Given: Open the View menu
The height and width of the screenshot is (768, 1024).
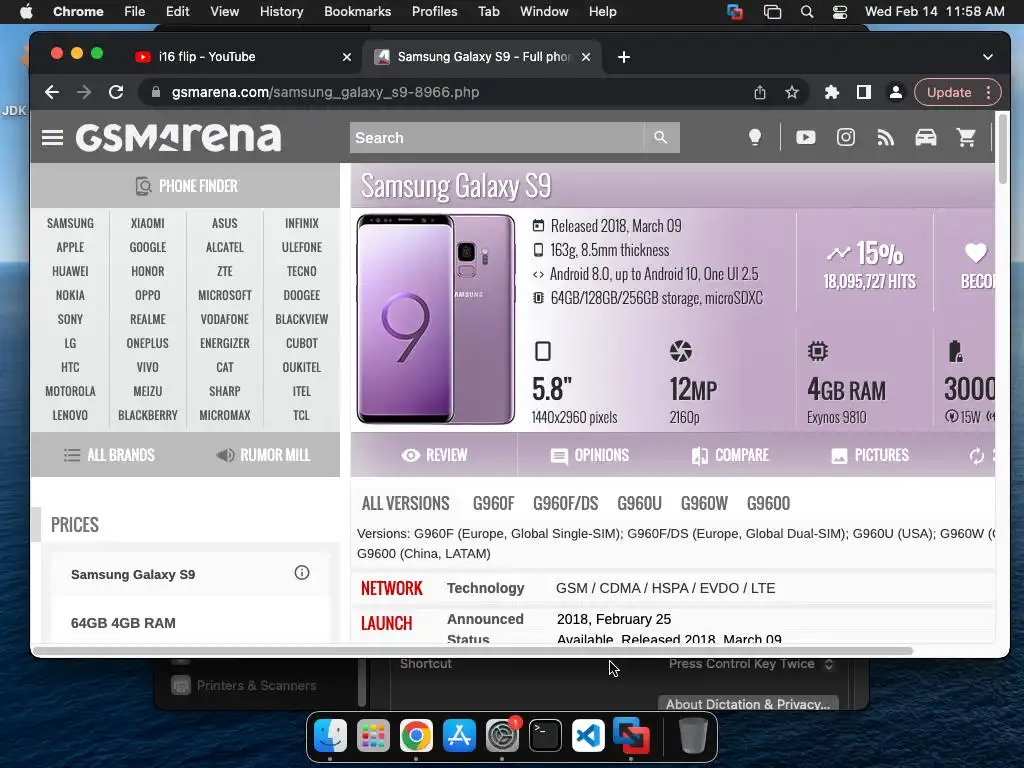Looking at the screenshot, I should tap(224, 12).
